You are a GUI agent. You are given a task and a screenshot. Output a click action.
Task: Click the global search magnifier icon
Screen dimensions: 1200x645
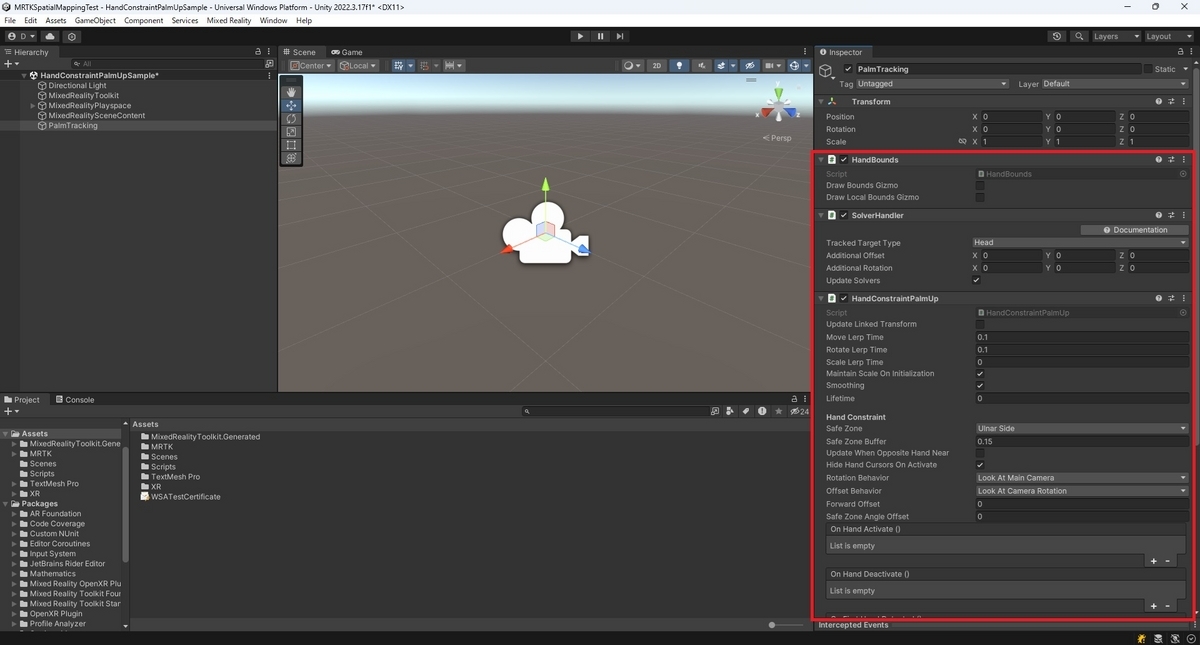[1079, 36]
